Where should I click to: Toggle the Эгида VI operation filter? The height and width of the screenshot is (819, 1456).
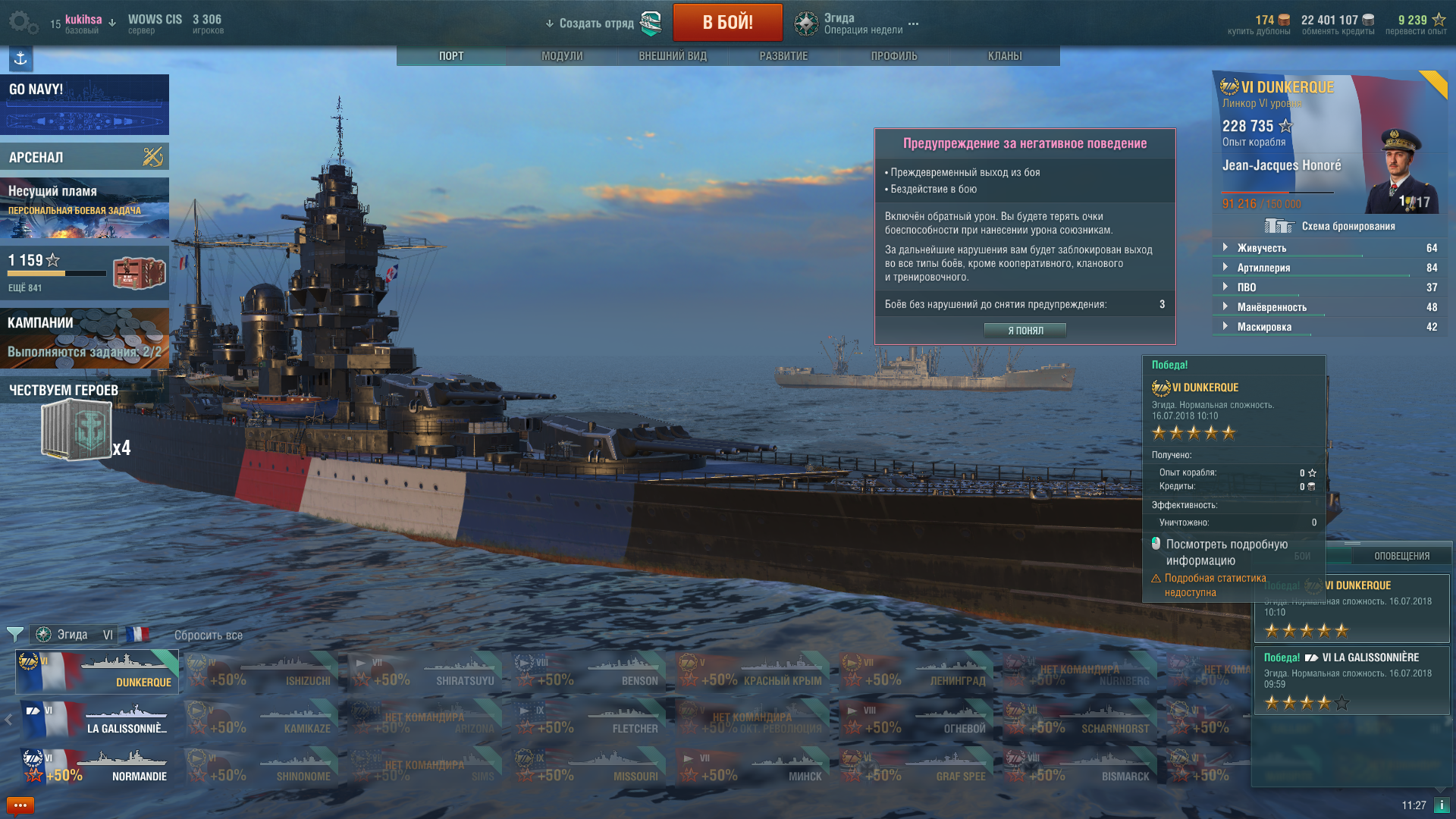[x=74, y=635]
